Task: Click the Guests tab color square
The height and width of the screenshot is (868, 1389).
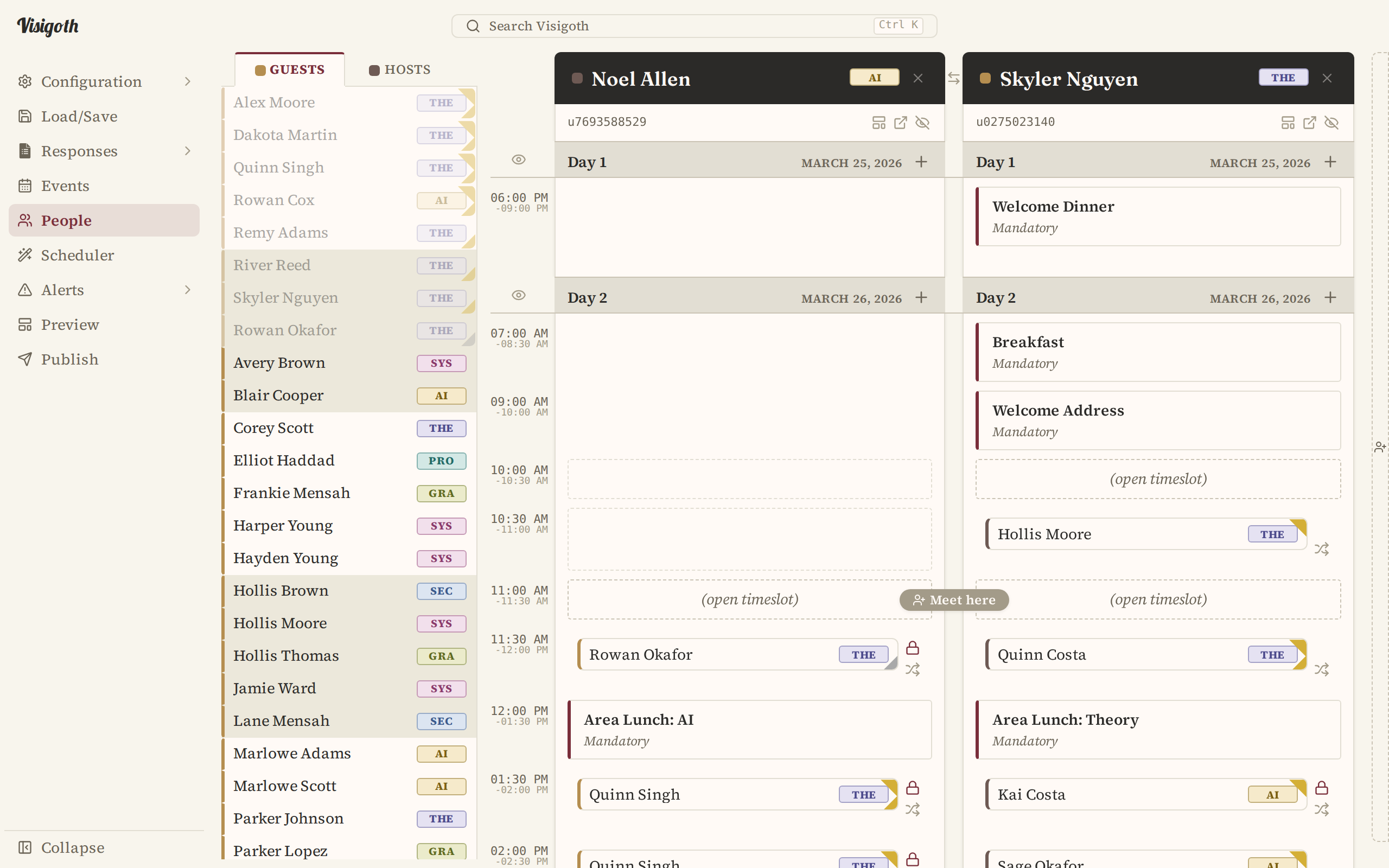Action: pos(260,70)
